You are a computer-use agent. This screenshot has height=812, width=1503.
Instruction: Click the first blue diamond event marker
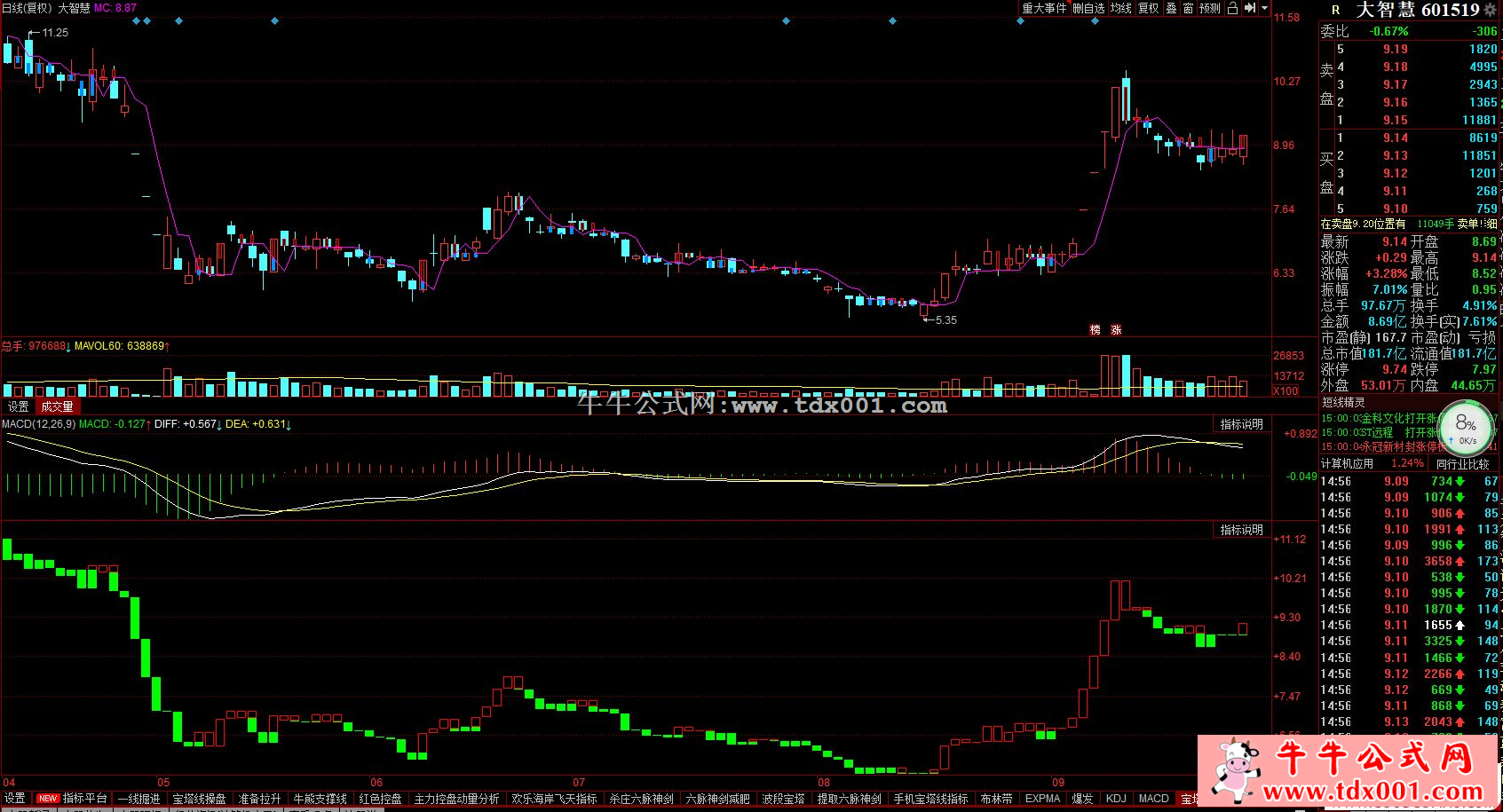coord(136,20)
